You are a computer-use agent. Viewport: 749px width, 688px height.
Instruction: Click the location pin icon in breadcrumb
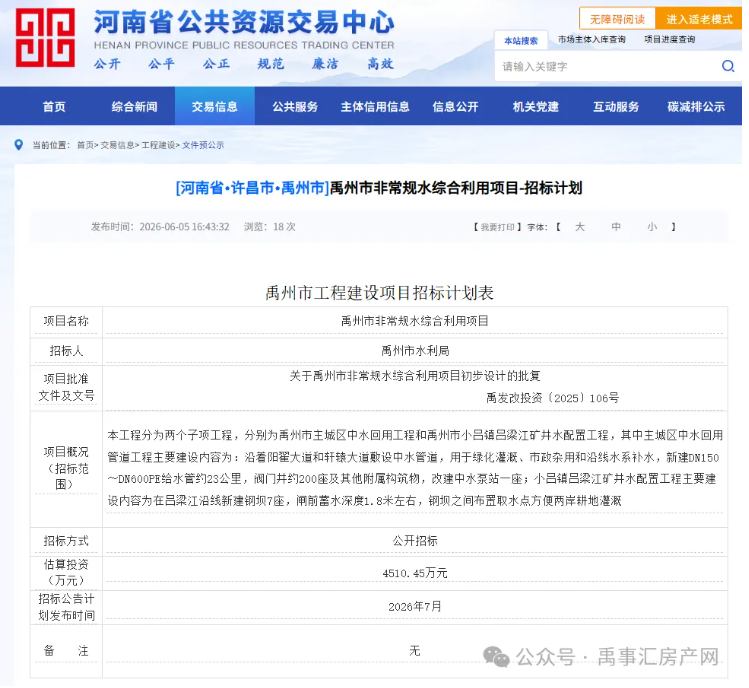point(19,145)
